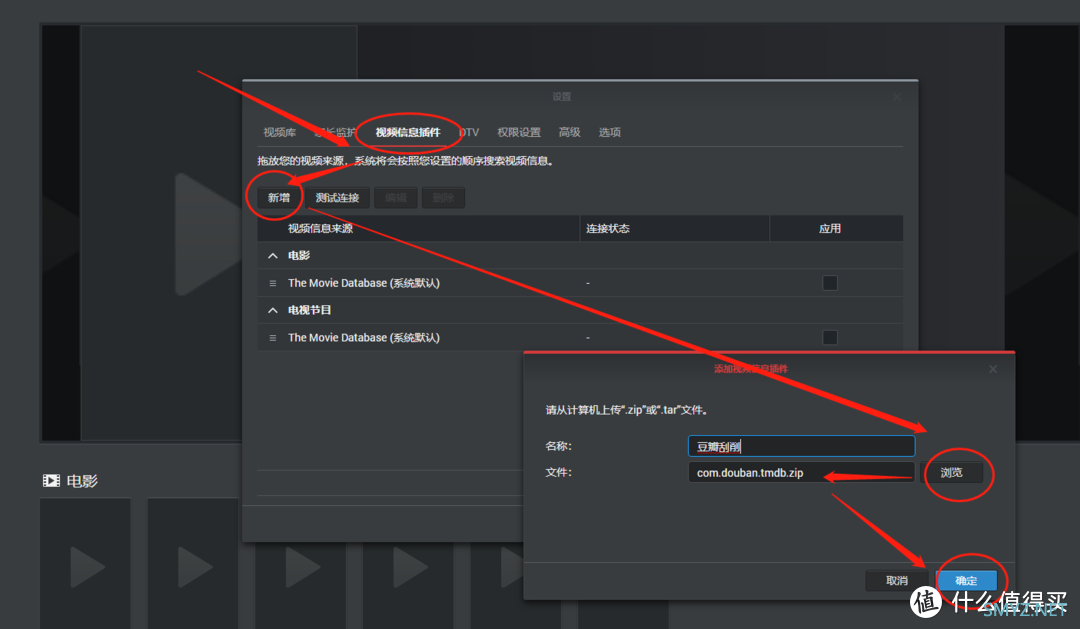This screenshot has width=1080, height=629.
Task: Close the 添加视频信息插件 dialog with X
Action: pyautogui.click(x=993, y=369)
